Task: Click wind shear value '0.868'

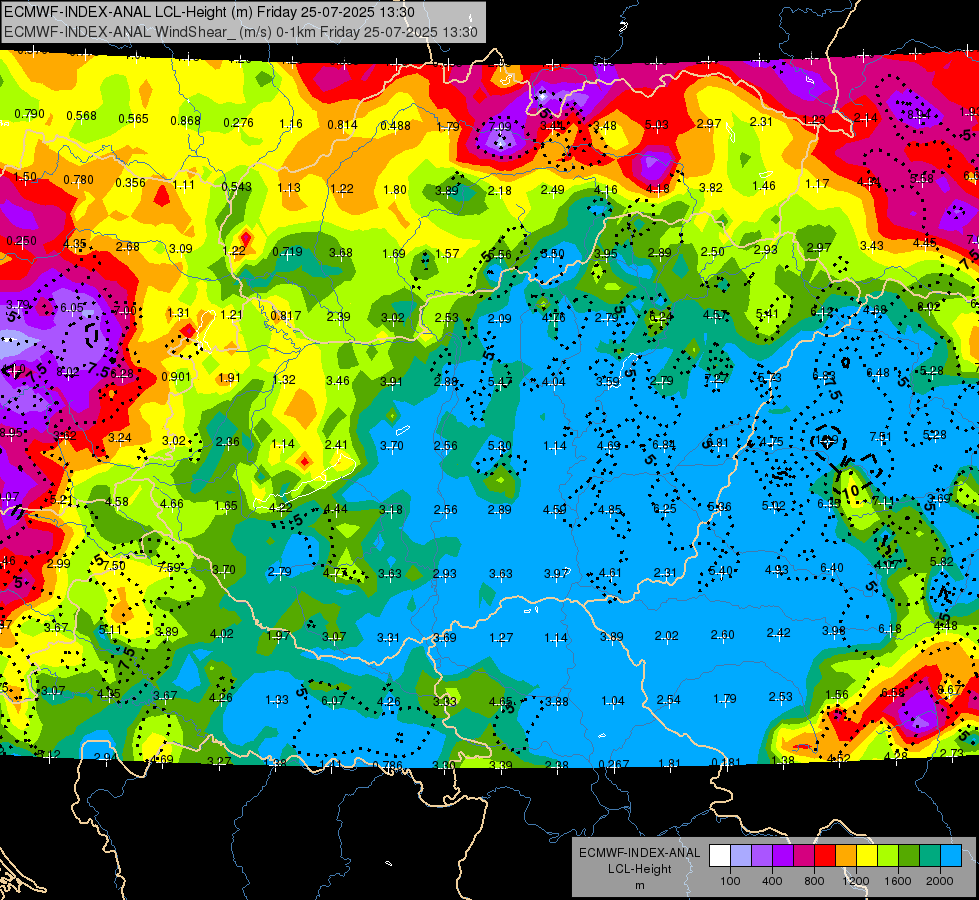Action: 185,120
